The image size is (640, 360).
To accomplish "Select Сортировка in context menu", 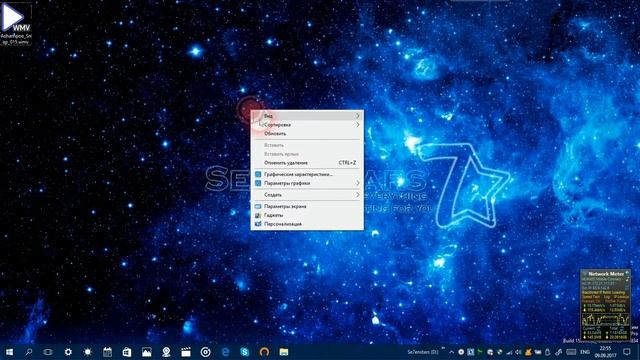I will coord(307,125).
